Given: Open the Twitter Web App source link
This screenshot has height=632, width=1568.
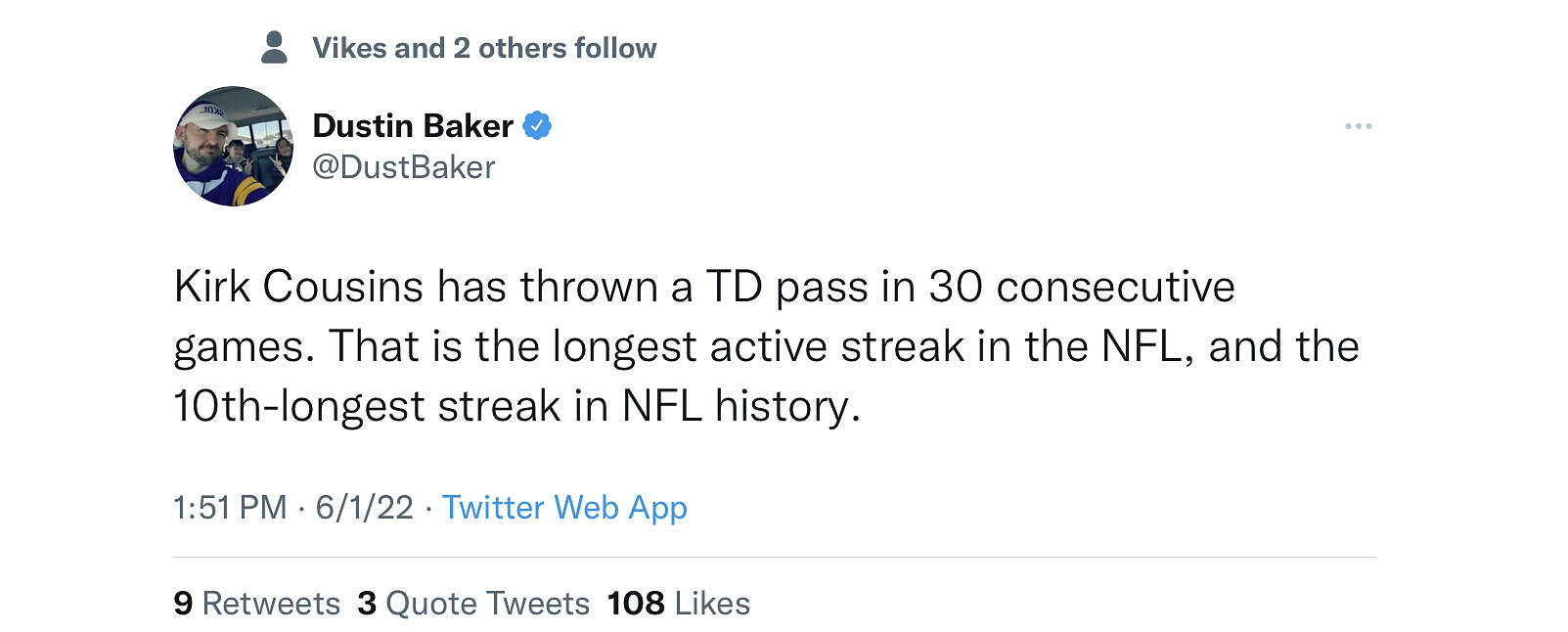Looking at the screenshot, I should (564, 507).
